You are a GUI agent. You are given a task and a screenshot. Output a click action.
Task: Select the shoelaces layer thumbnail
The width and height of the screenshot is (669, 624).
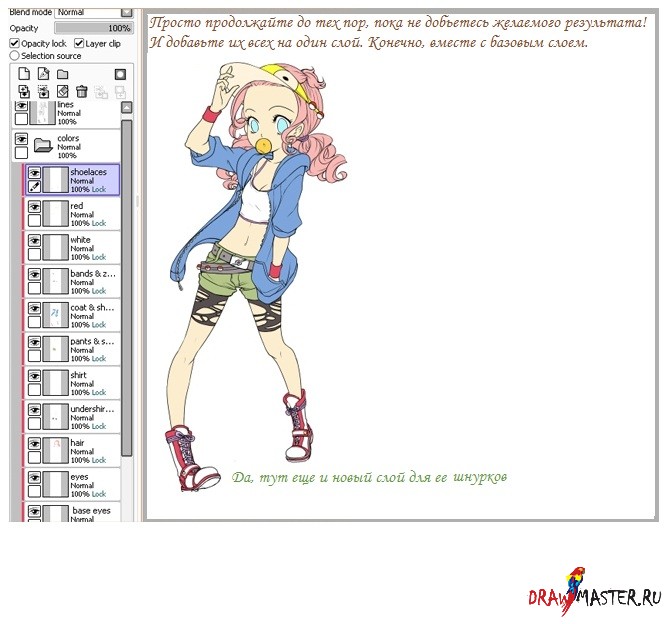[x=56, y=179]
